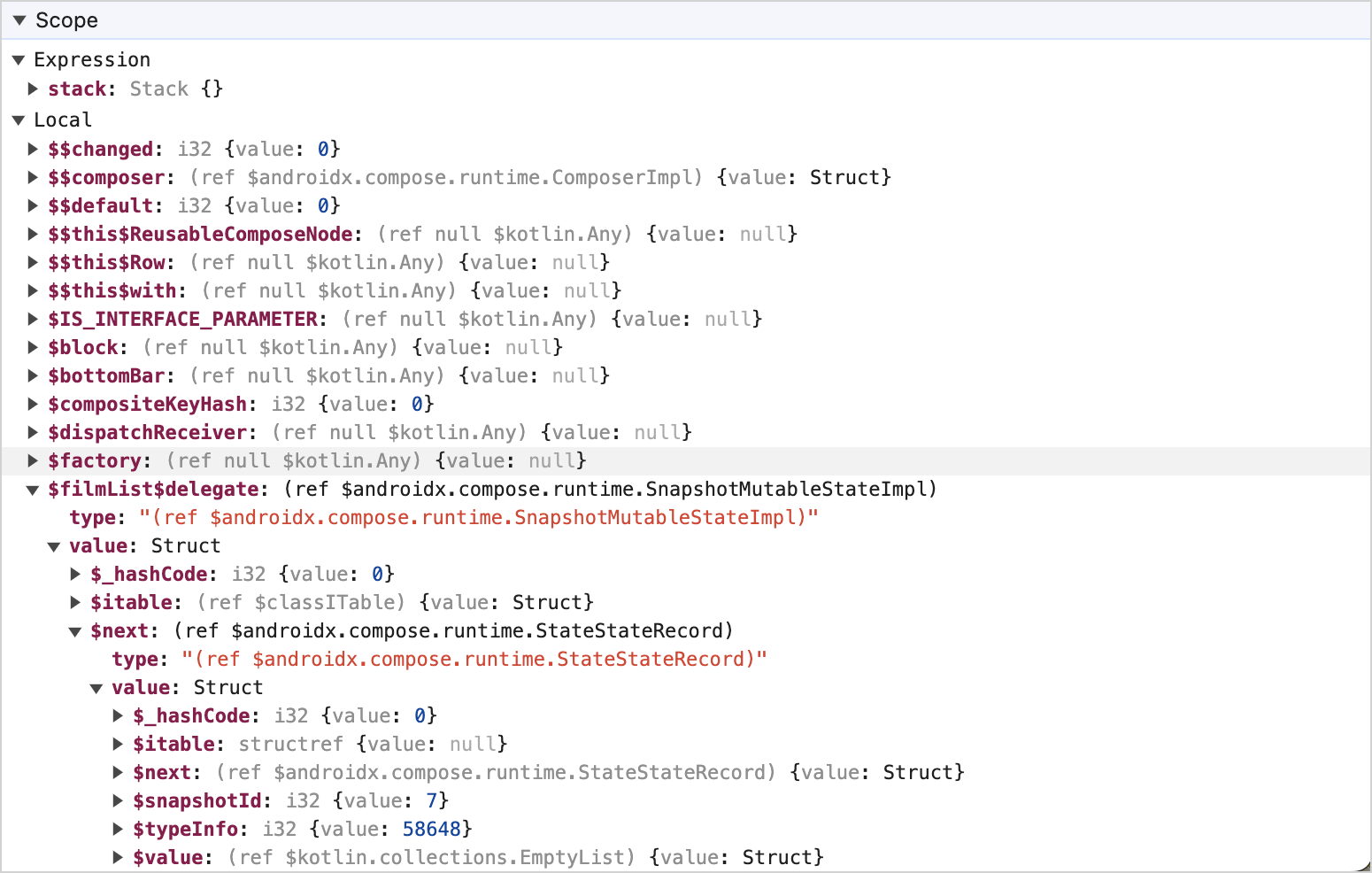Collapse the $filmList$delegate variable
The image size is (1372, 873).
34,489
